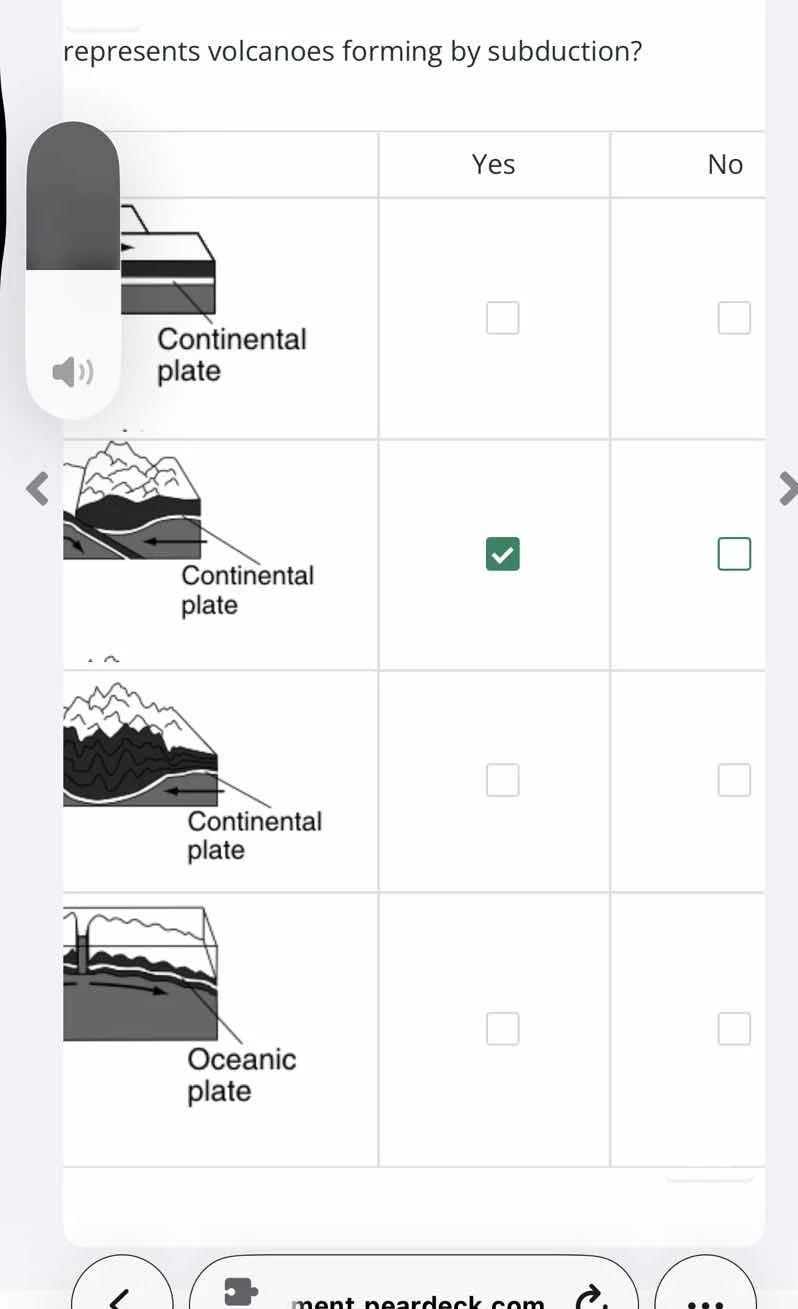Check Yes for the first Continental plate diagram
798x1309 pixels.
(x=503, y=317)
